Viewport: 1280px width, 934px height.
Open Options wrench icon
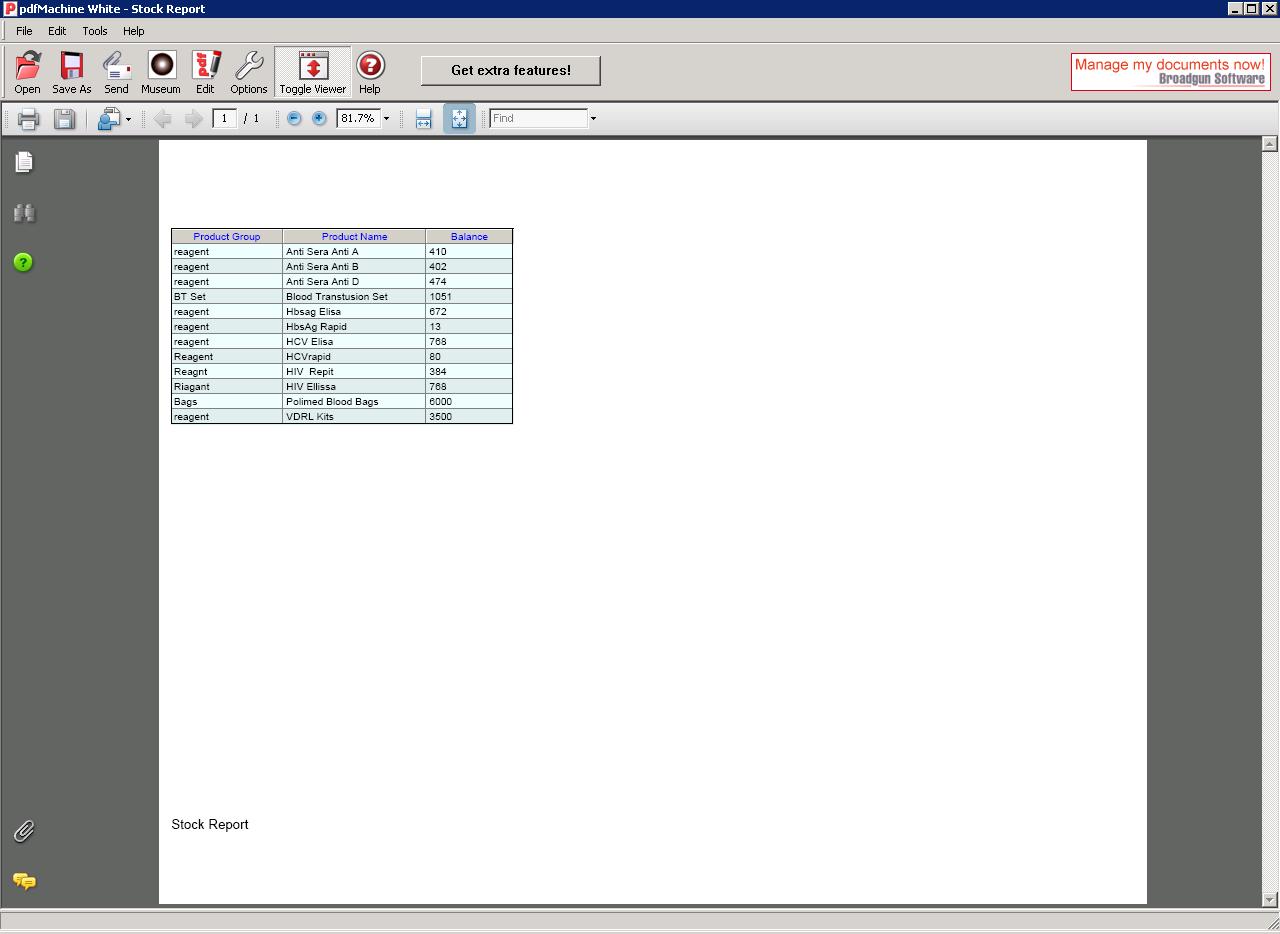click(x=248, y=73)
